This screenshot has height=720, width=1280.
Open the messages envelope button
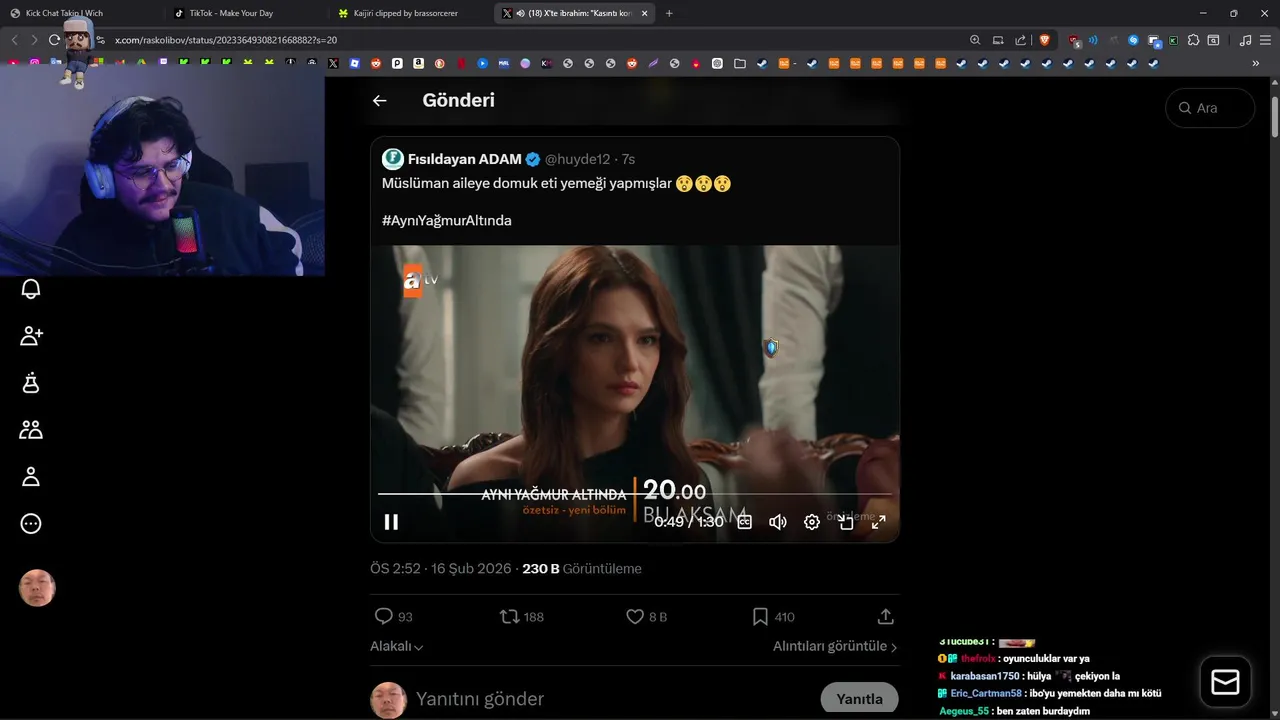1225,682
